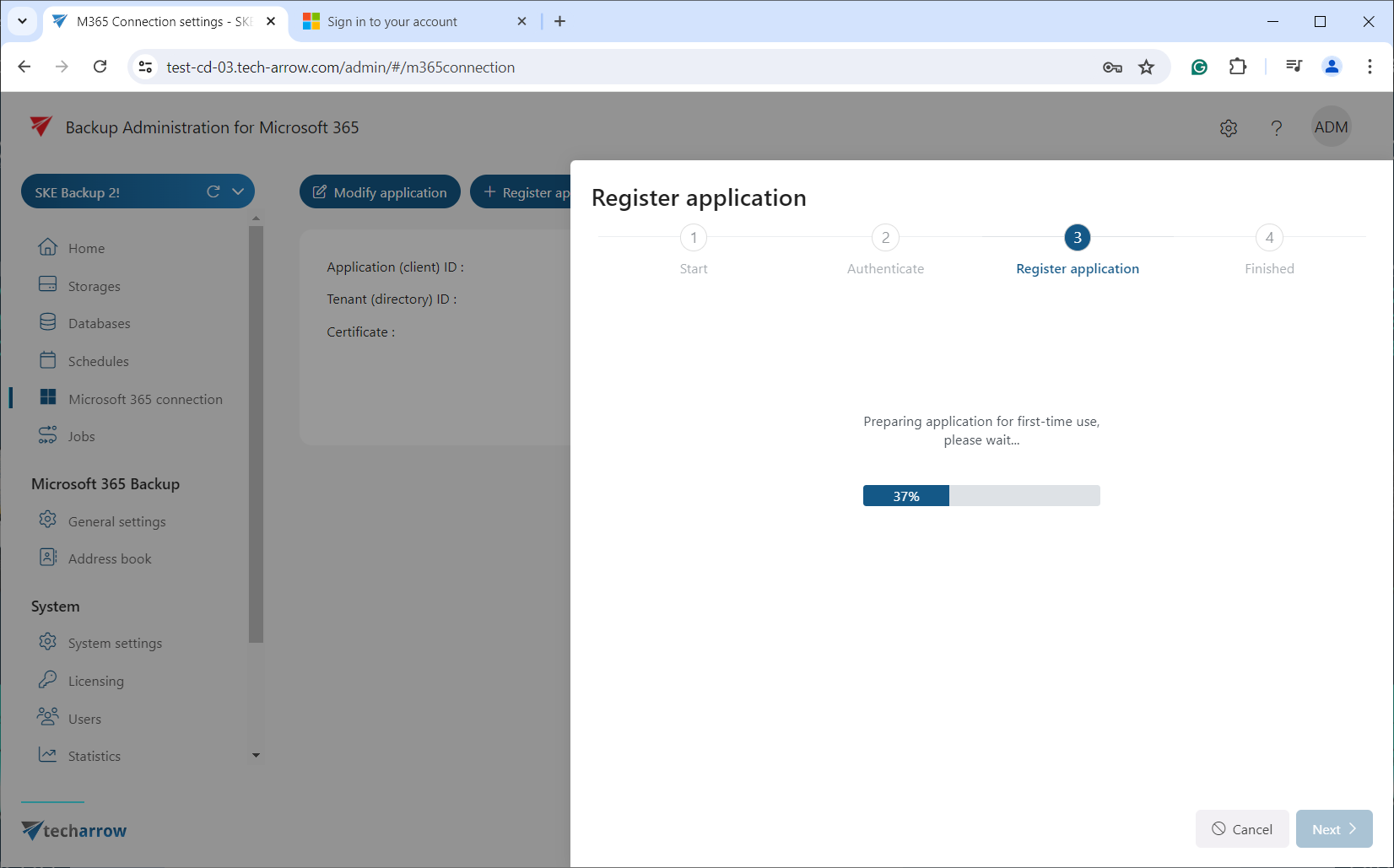Open a new browser tab
Screen dimensions: 1394x868
[x=559, y=21]
